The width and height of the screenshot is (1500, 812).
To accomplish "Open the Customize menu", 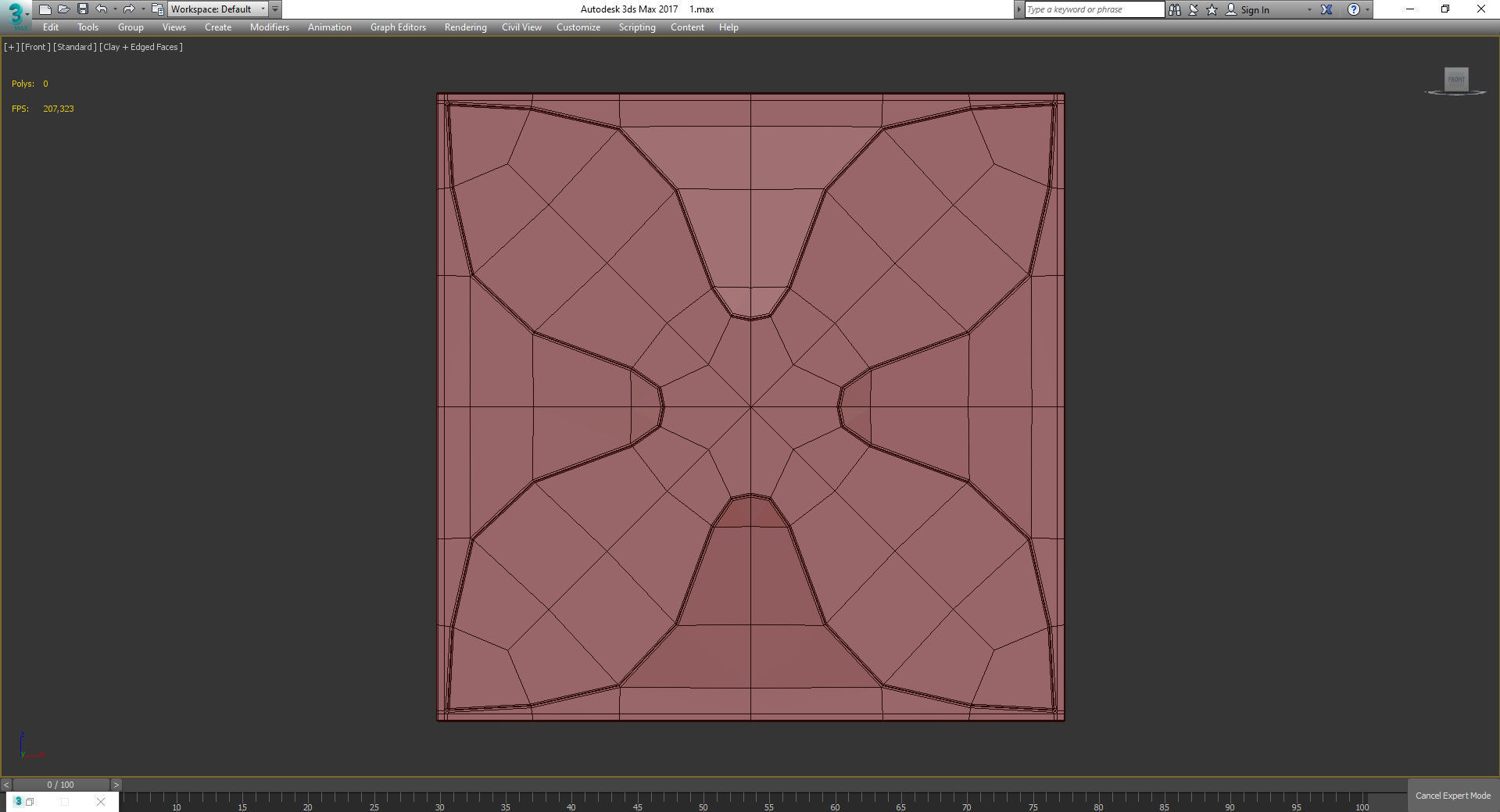I will (x=578, y=27).
